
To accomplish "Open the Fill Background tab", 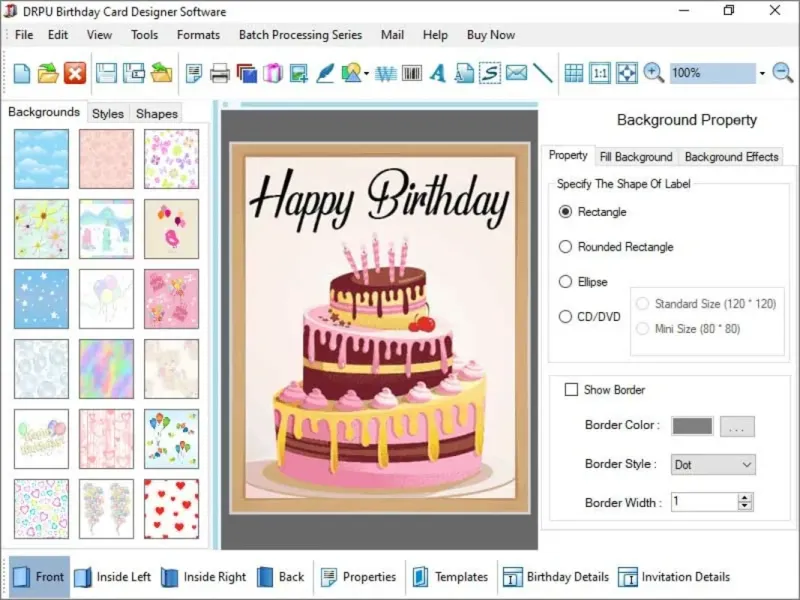I will pos(636,157).
